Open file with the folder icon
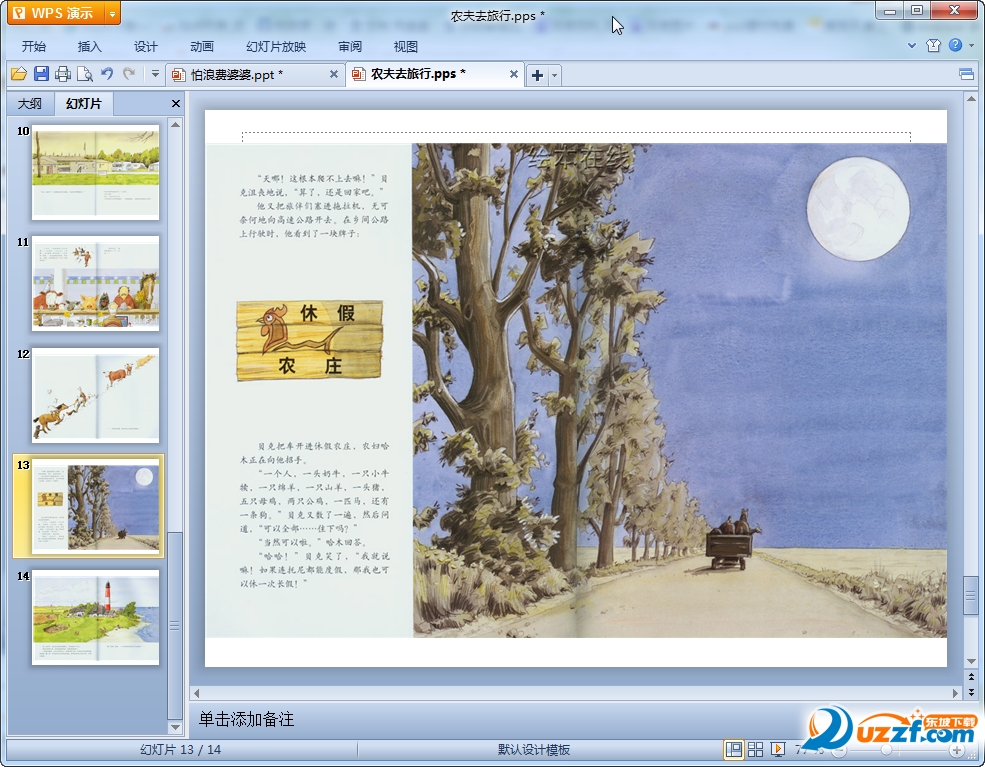 pyautogui.click(x=19, y=74)
